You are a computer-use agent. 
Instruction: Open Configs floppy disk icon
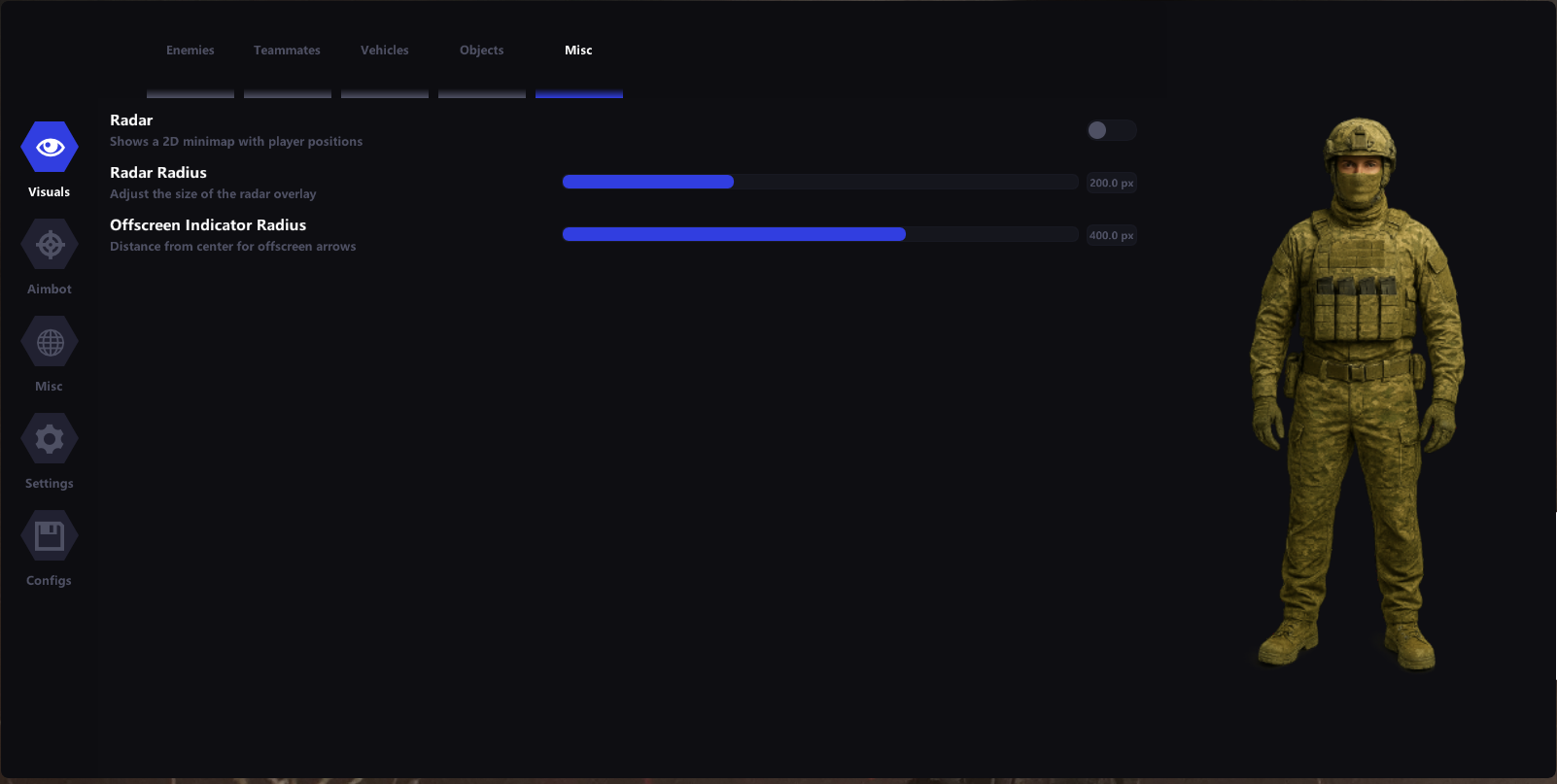(50, 536)
